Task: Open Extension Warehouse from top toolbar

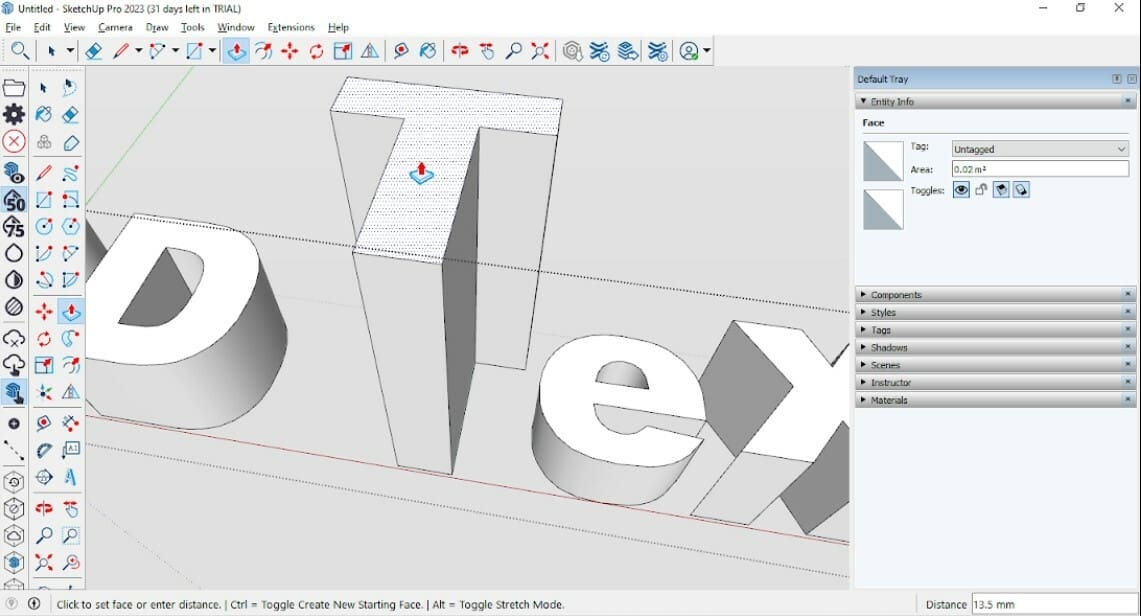Action: pos(600,51)
